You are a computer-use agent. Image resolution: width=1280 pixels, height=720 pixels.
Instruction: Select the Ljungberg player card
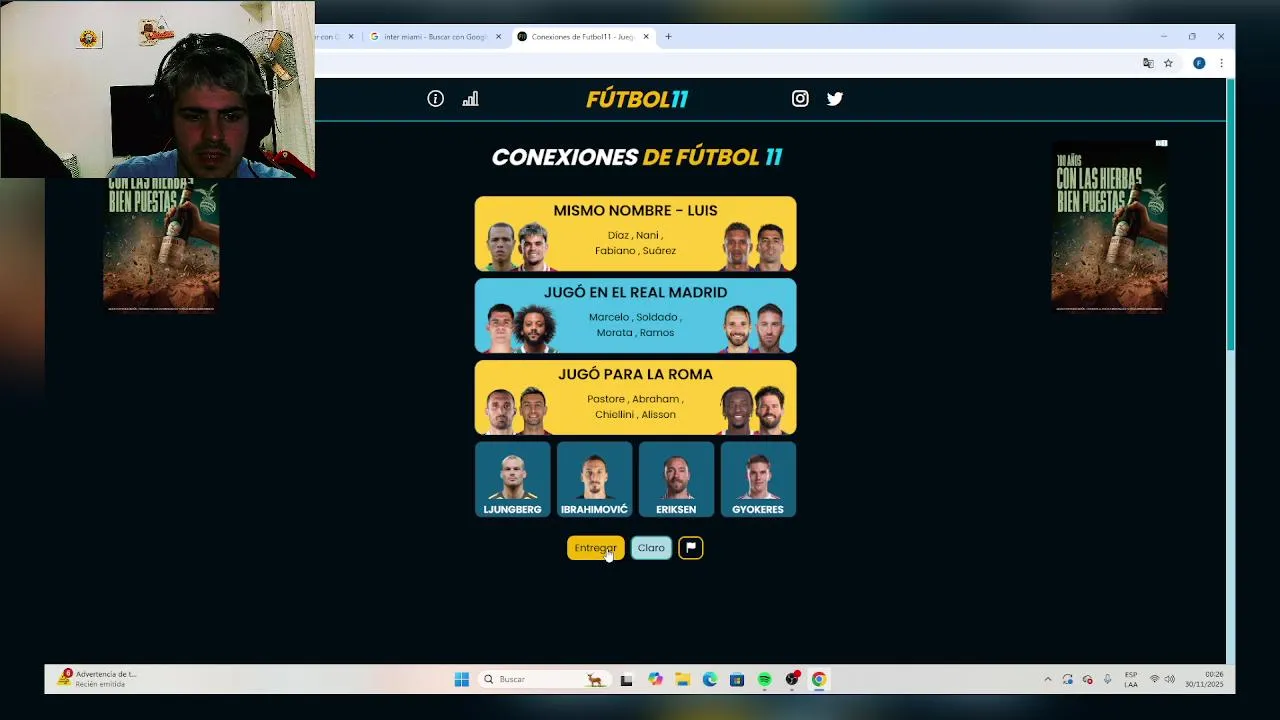click(512, 479)
